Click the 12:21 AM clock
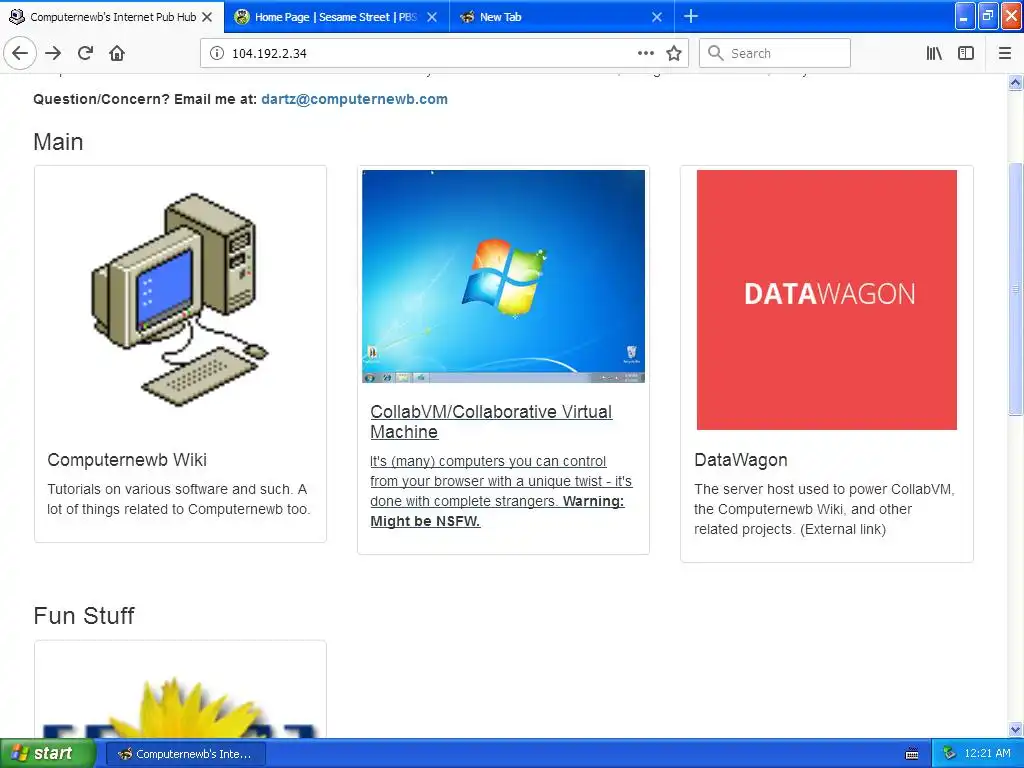Screen dimensions: 1024x768 point(987,754)
